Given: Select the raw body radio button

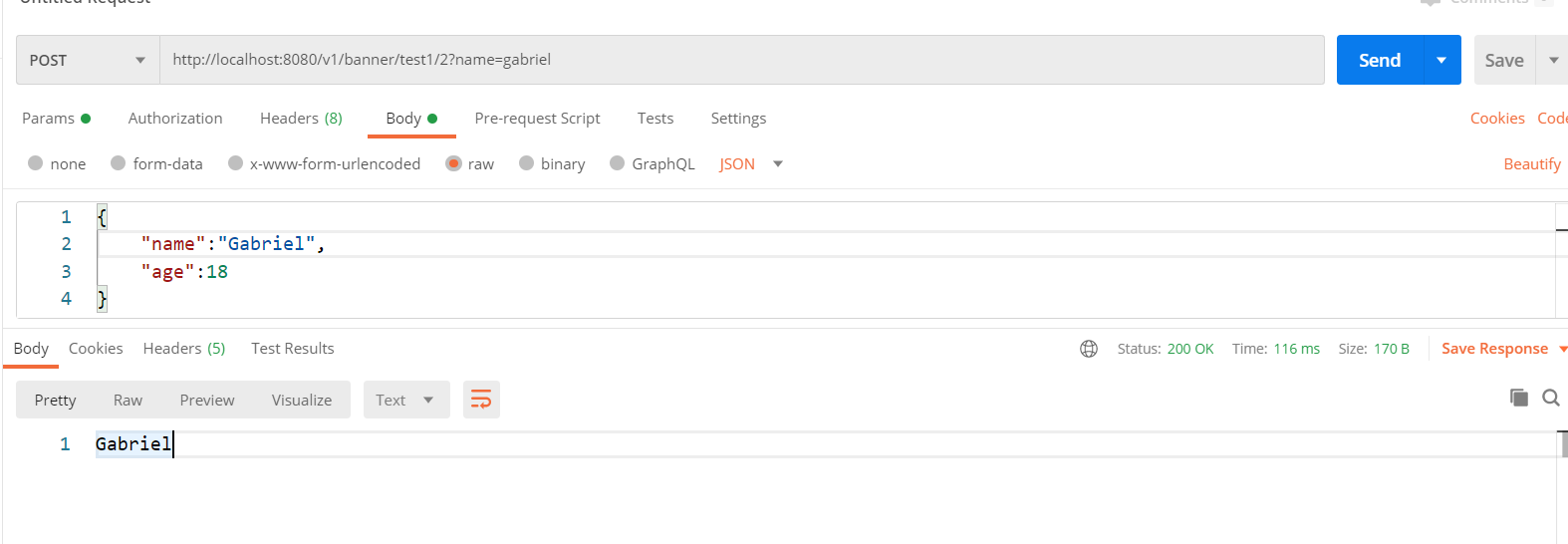Looking at the screenshot, I should (x=454, y=163).
